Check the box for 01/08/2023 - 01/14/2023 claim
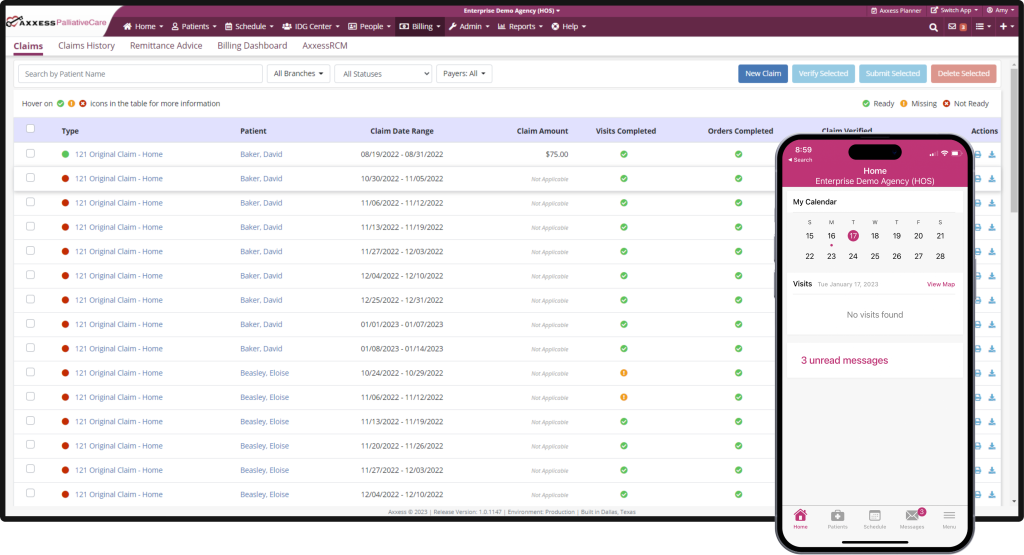The image size is (1024, 555). point(30,347)
